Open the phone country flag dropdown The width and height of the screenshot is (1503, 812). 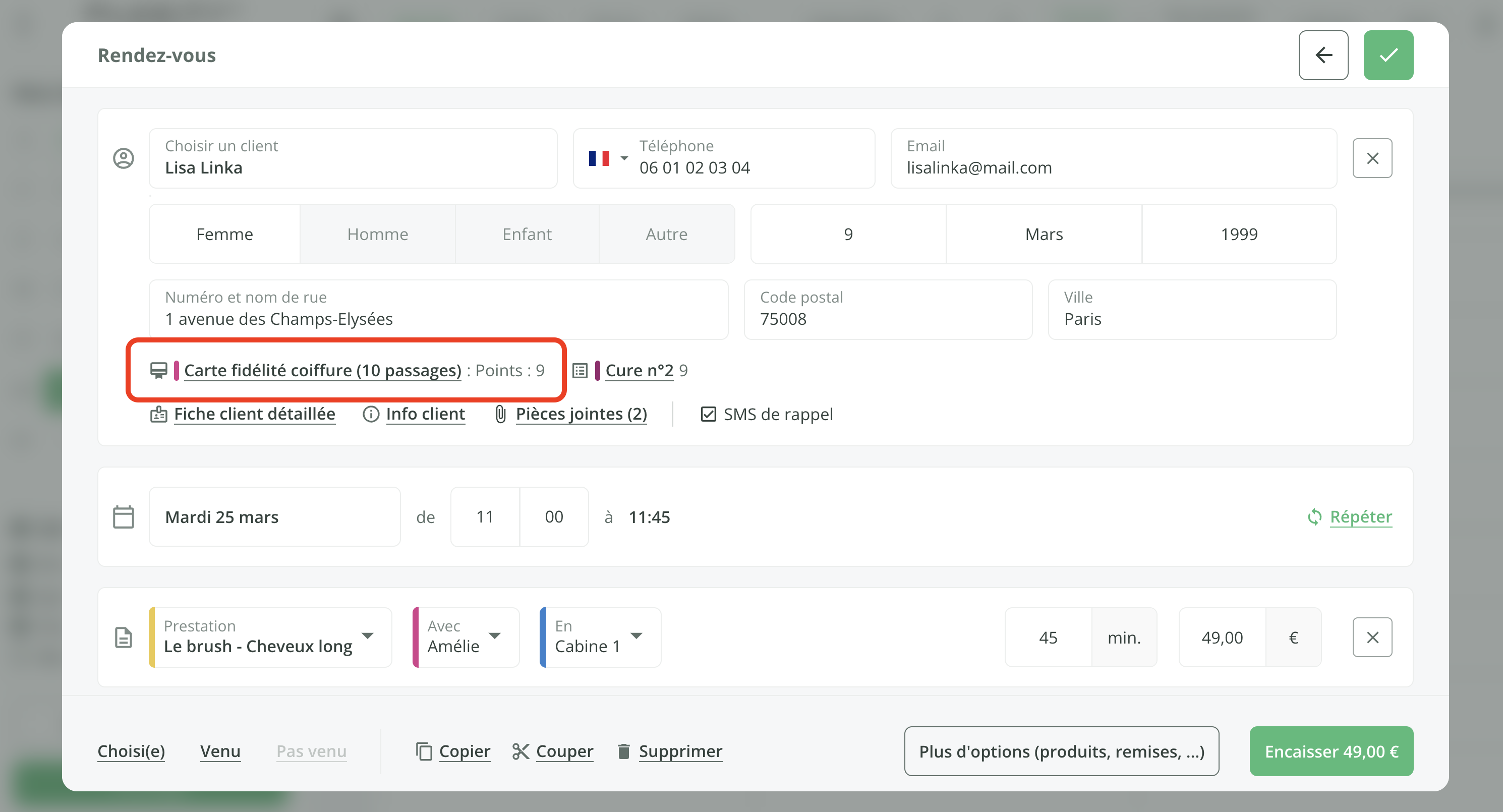pos(608,158)
